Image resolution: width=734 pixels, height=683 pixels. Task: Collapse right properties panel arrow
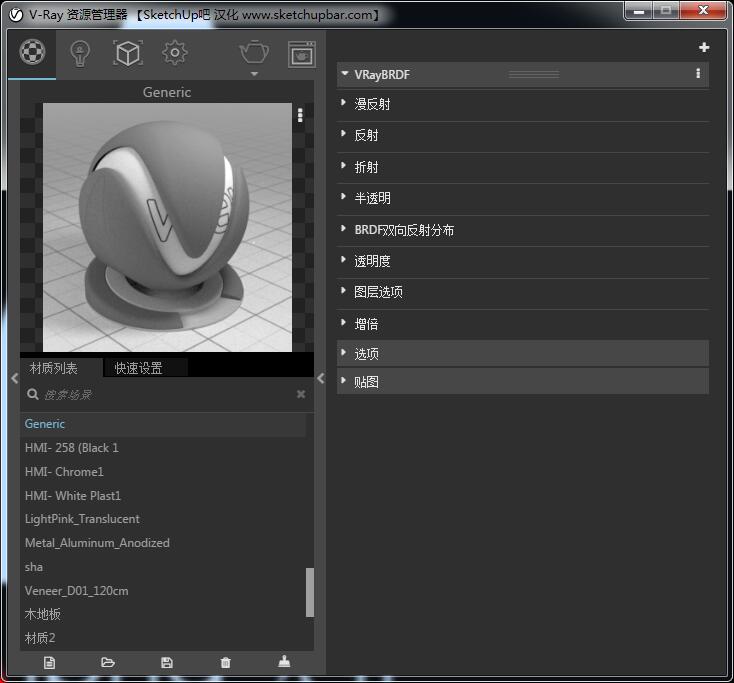pyautogui.click(x=321, y=378)
